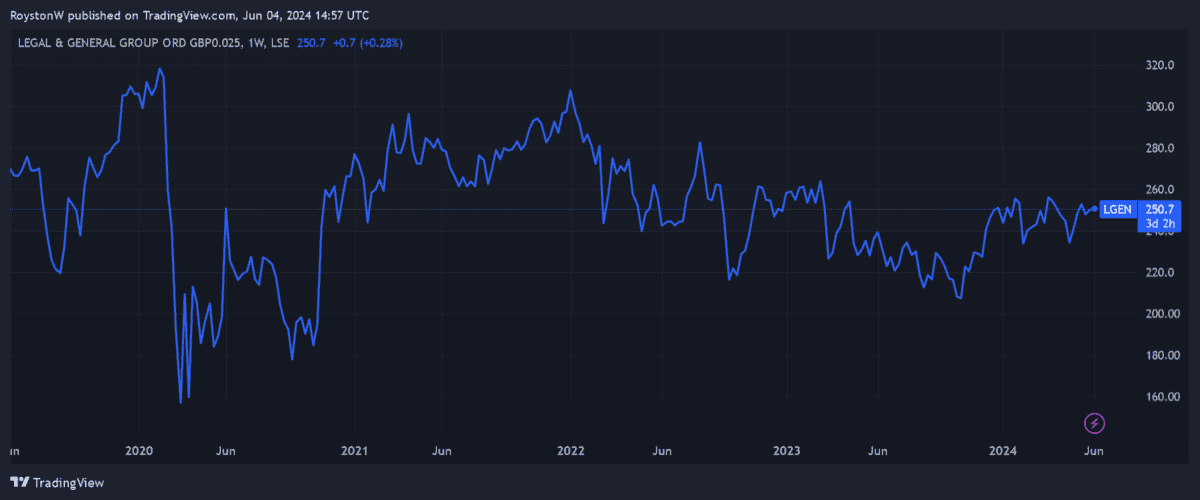Image resolution: width=1200 pixels, height=500 pixels.
Task: Click the 2024 label on time axis
Action: (1003, 452)
